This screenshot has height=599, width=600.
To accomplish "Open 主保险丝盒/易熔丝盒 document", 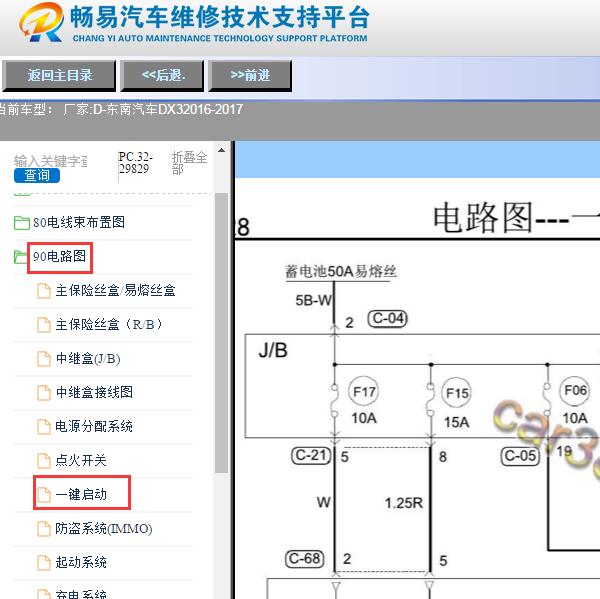I will click(115, 291).
